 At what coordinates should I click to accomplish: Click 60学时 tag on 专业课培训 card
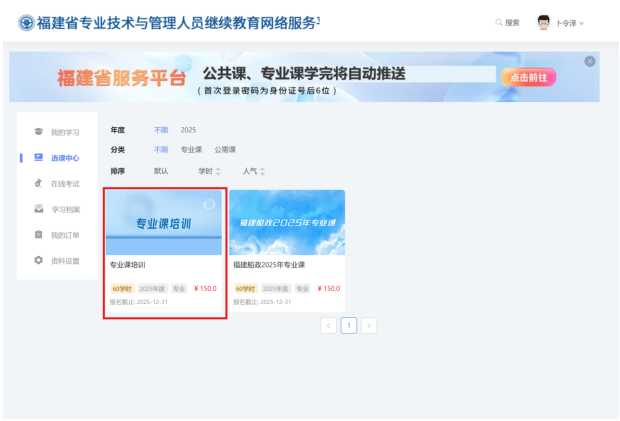[x=122, y=289]
